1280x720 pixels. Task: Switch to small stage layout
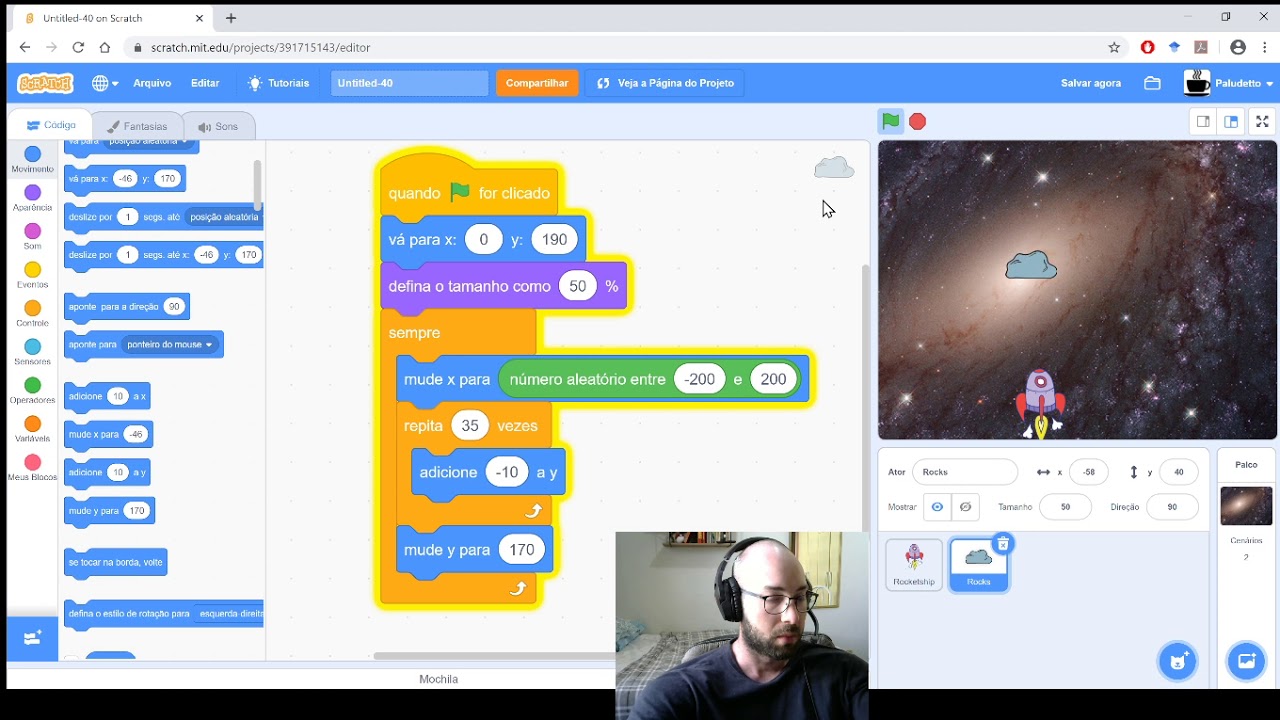click(1203, 121)
